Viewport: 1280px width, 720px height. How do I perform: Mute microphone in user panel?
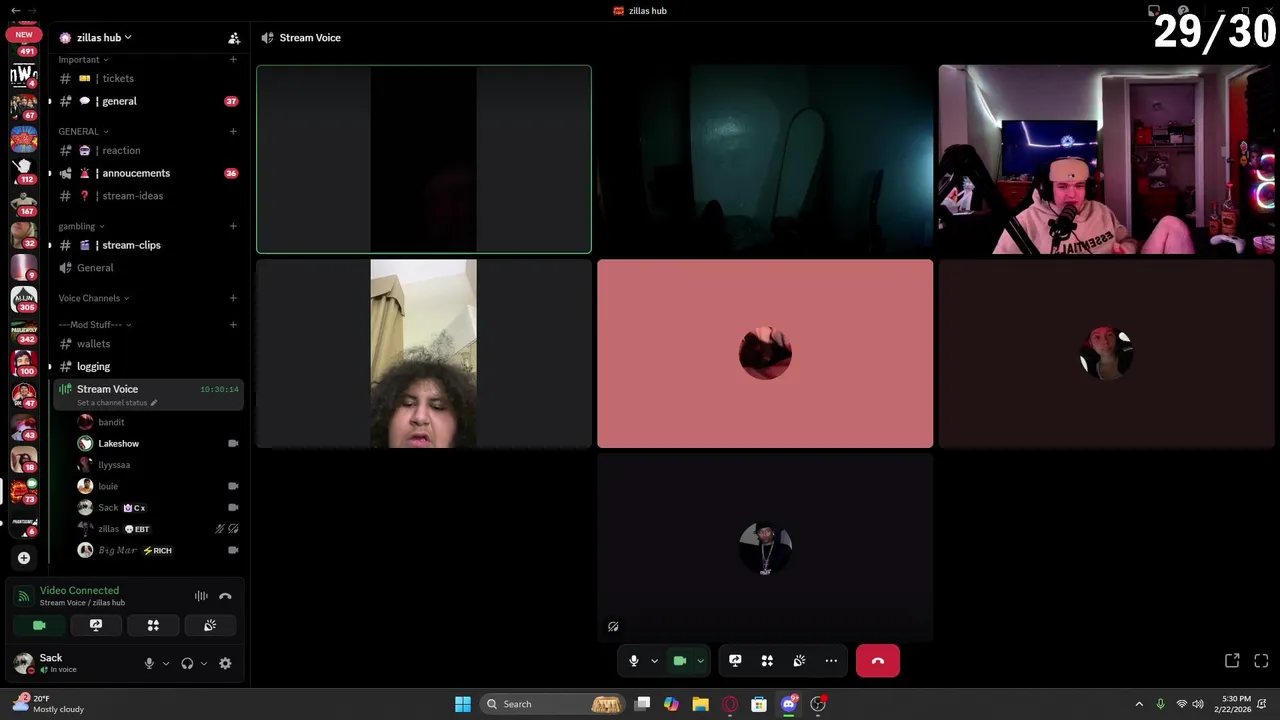pyautogui.click(x=149, y=663)
